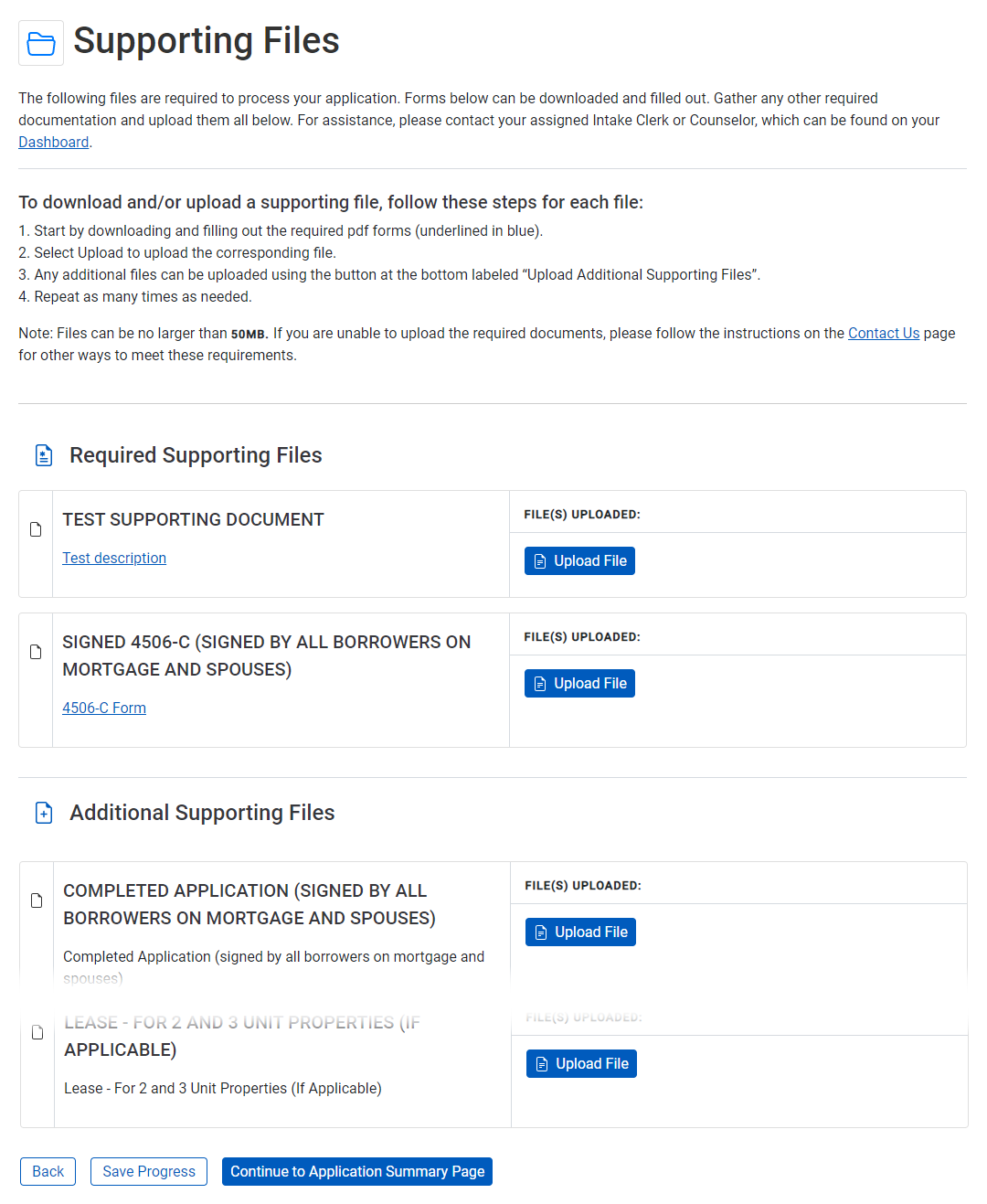Click the file icon next to TEST SUPPORTING DOCUMENT
This screenshot has height=1204, width=987.
[35, 528]
